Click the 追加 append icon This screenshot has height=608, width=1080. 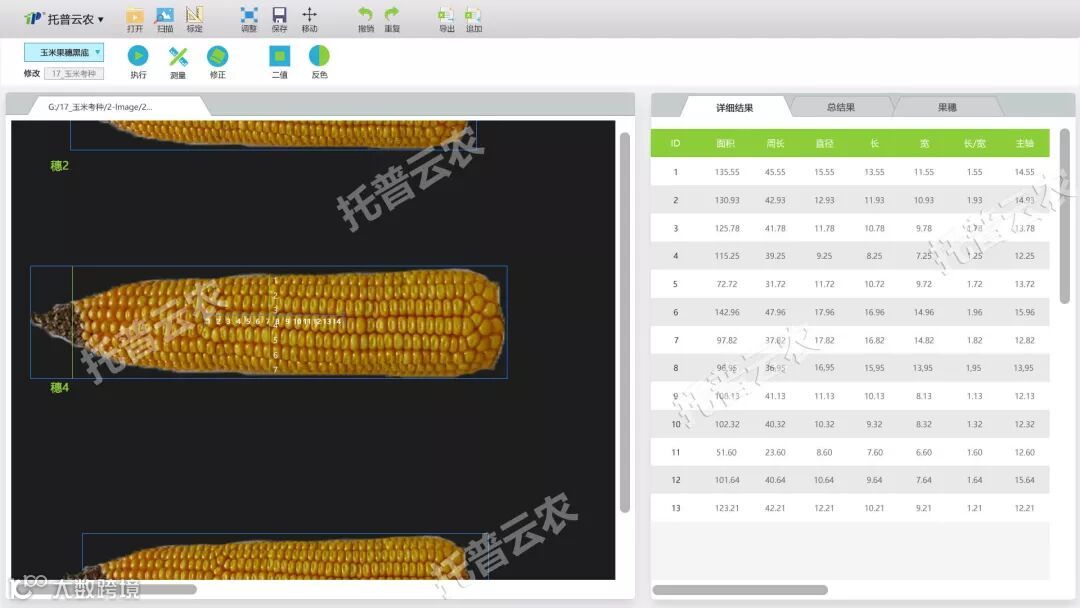tap(473, 19)
